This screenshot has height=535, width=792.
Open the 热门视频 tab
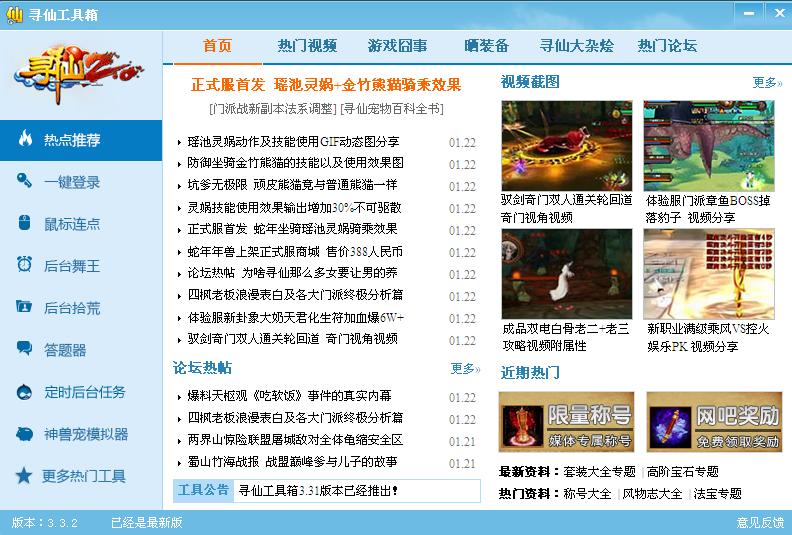(x=307, y=46)
